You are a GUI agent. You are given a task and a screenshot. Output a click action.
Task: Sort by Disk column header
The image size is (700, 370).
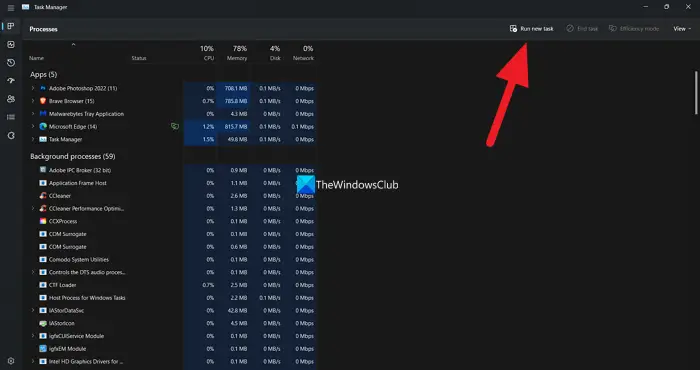[275, 53]
